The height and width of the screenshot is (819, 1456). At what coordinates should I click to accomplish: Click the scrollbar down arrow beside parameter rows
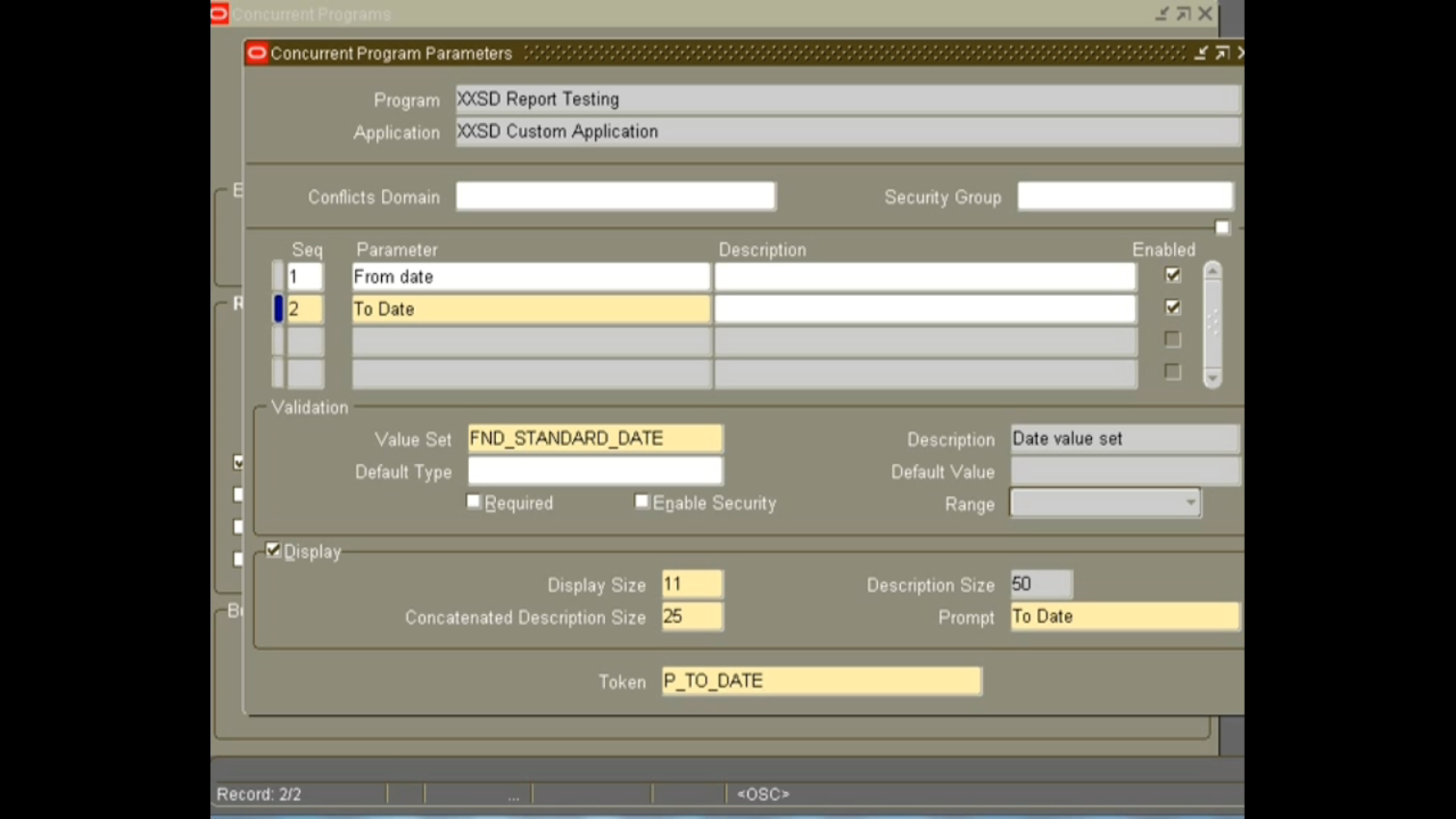1212,377
